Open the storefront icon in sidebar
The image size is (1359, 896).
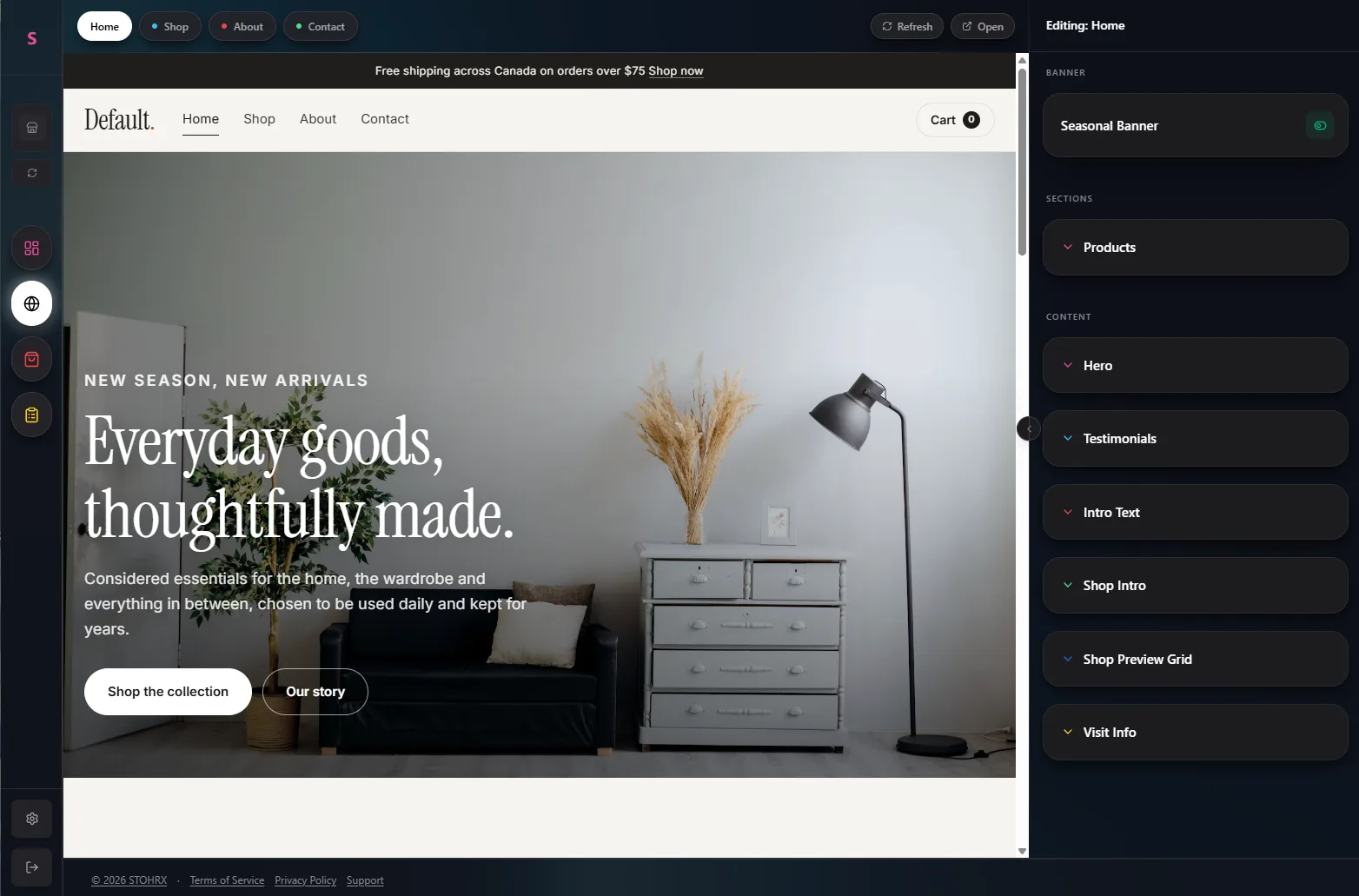(x=32, y=128)
